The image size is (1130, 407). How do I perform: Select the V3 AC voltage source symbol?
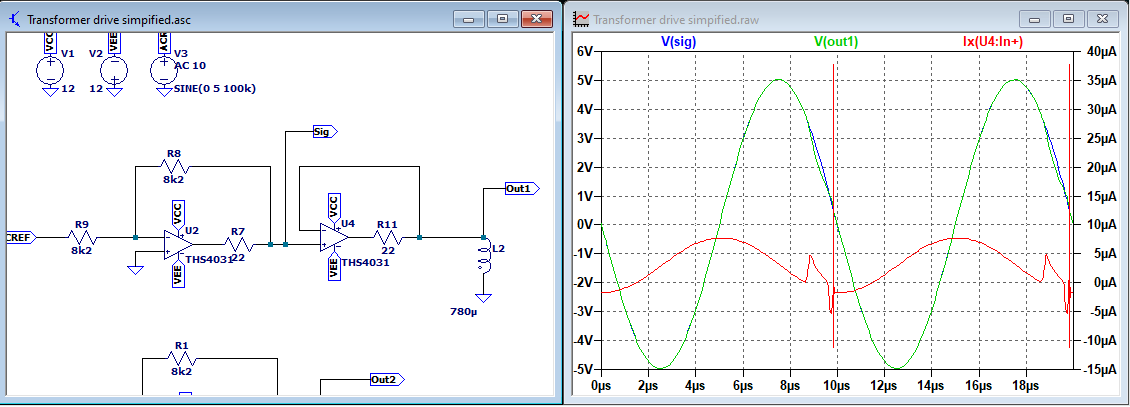pos(164,70)
